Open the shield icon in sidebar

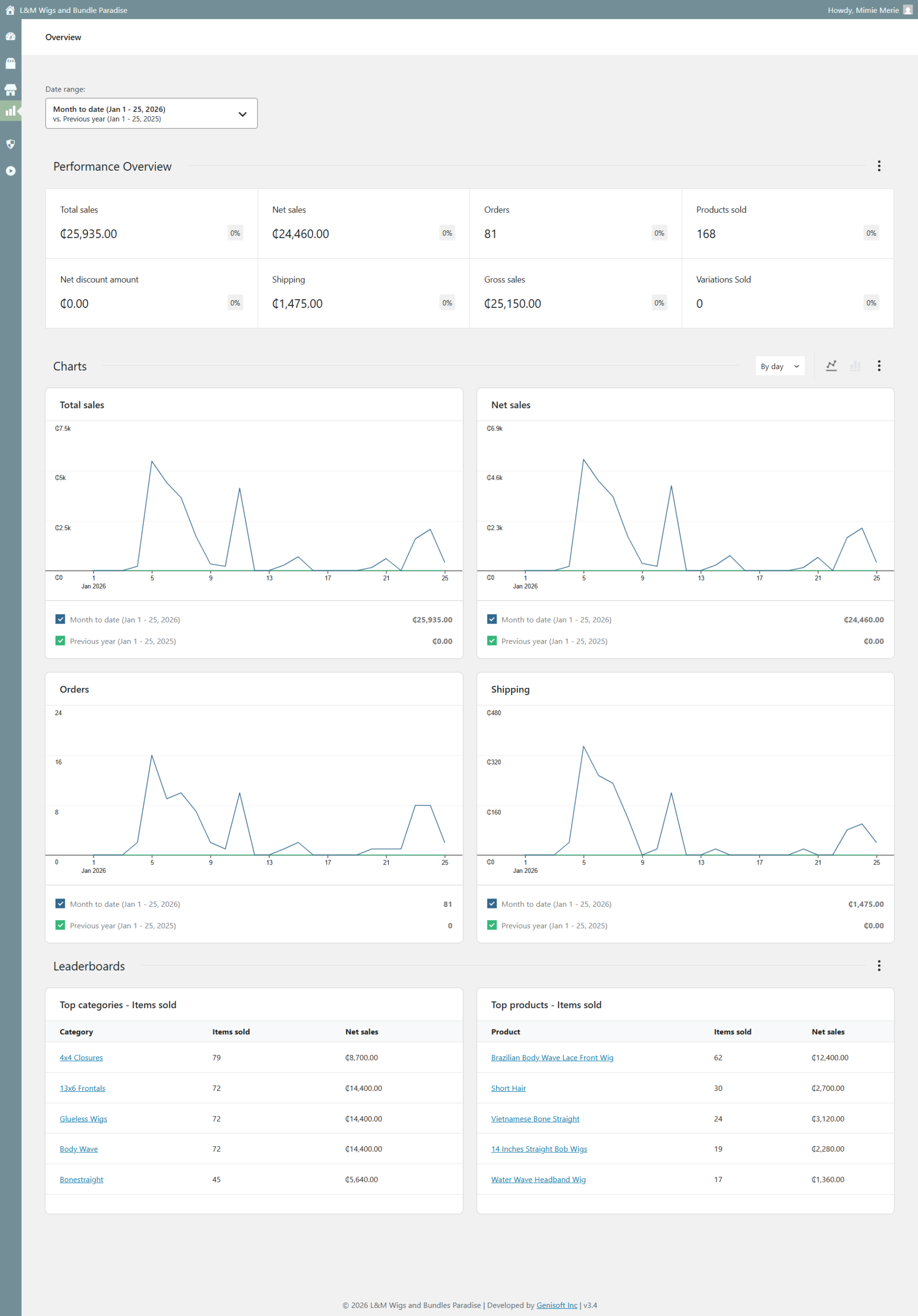pos(10,144)
